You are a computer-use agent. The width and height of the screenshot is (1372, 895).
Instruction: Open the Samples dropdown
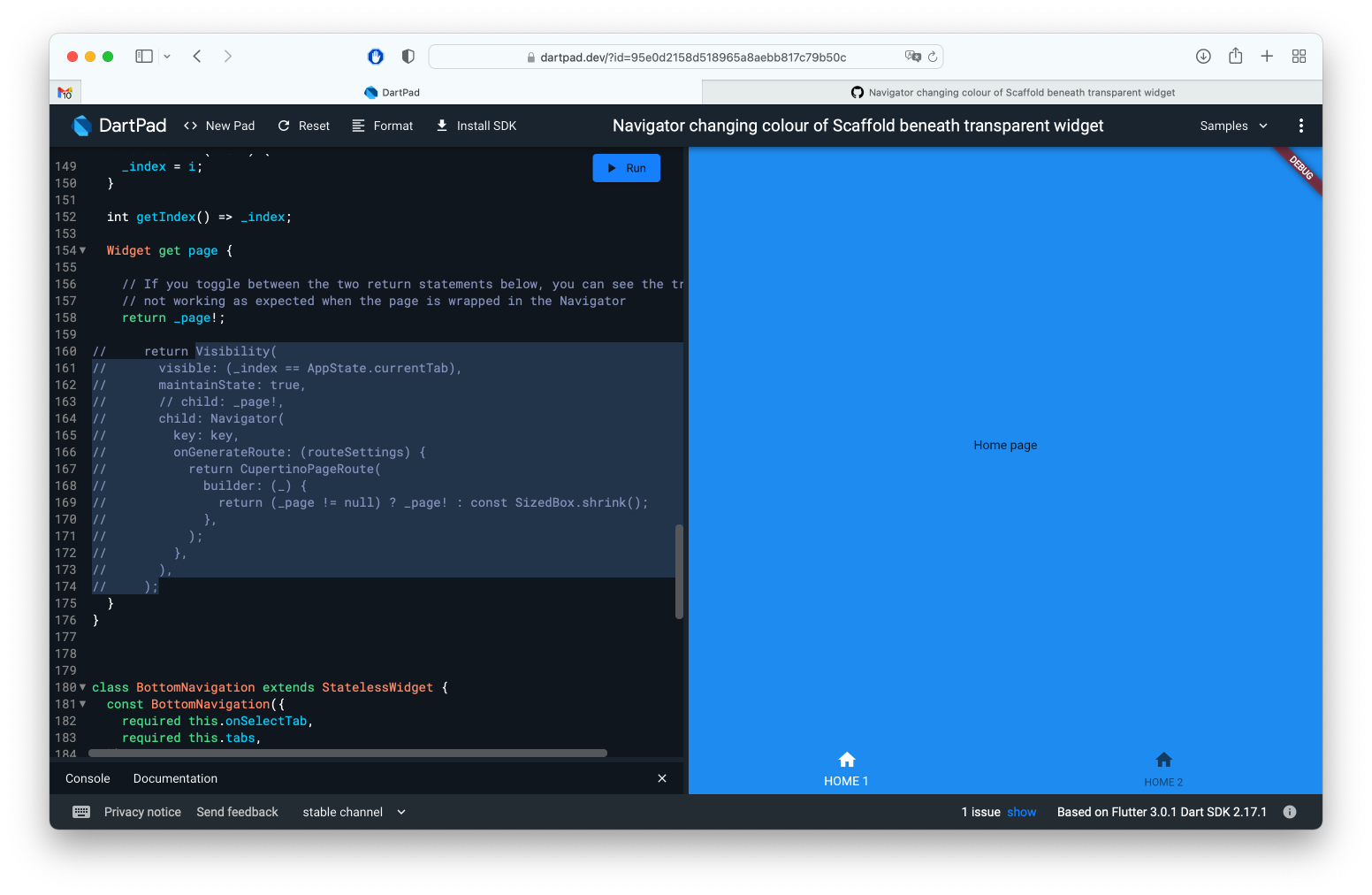tap(1232, 126)
